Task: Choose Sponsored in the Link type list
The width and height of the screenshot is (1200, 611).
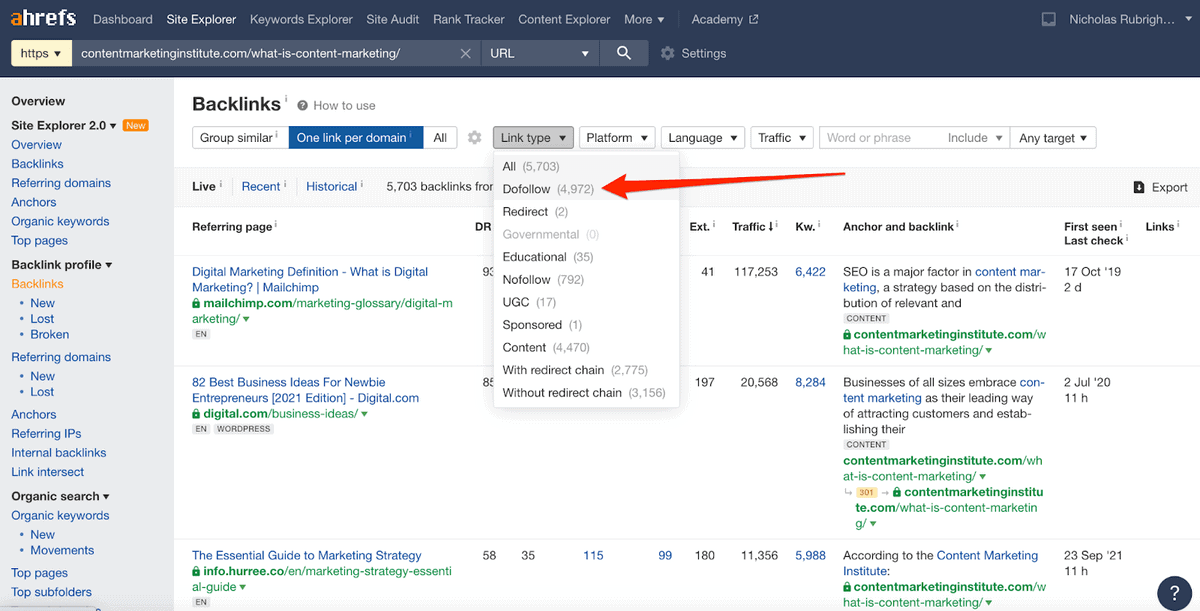Action: [x=586, y=325]
